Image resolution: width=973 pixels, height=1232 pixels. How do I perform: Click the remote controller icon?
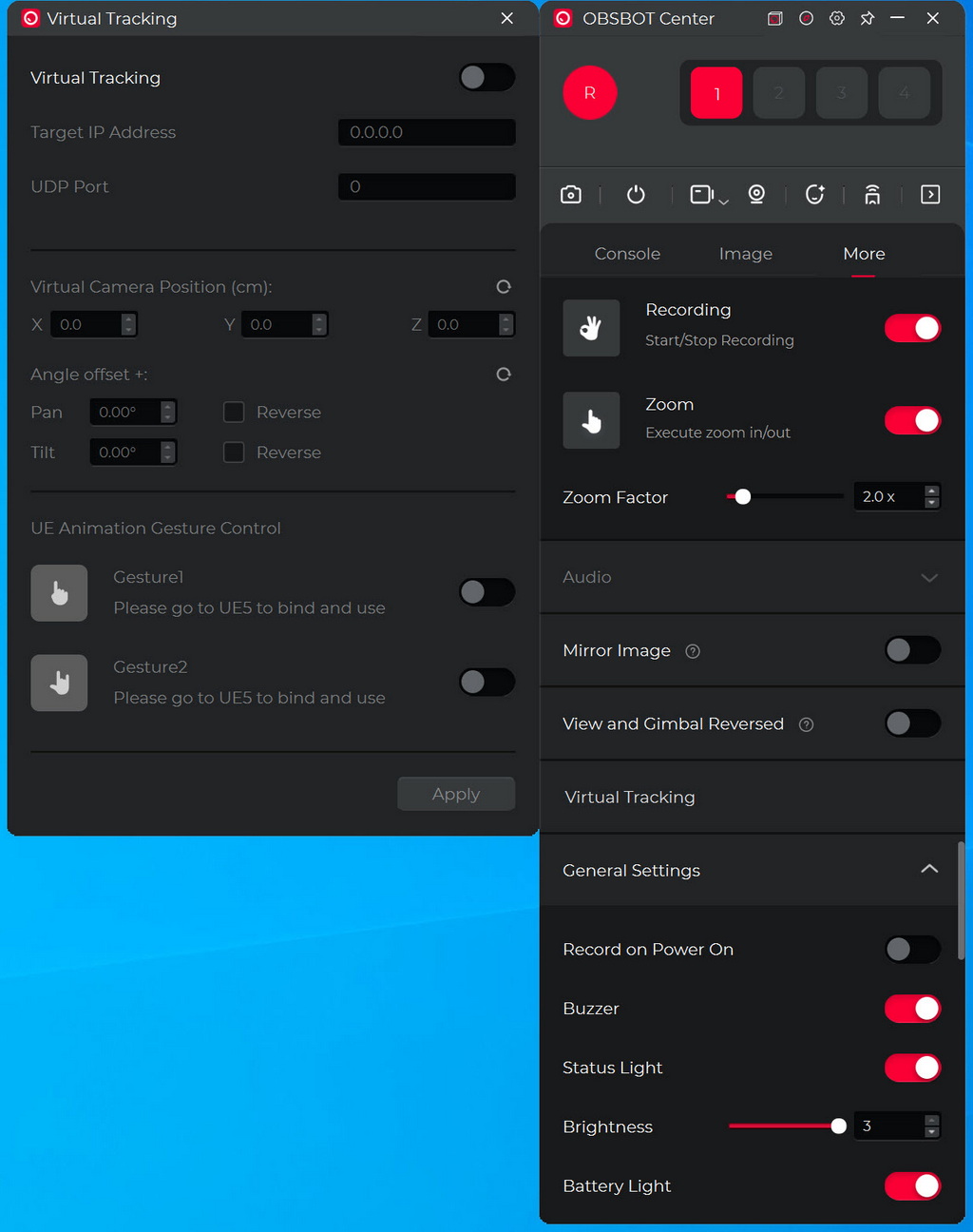pyautogui.click(x=872, y=195)
